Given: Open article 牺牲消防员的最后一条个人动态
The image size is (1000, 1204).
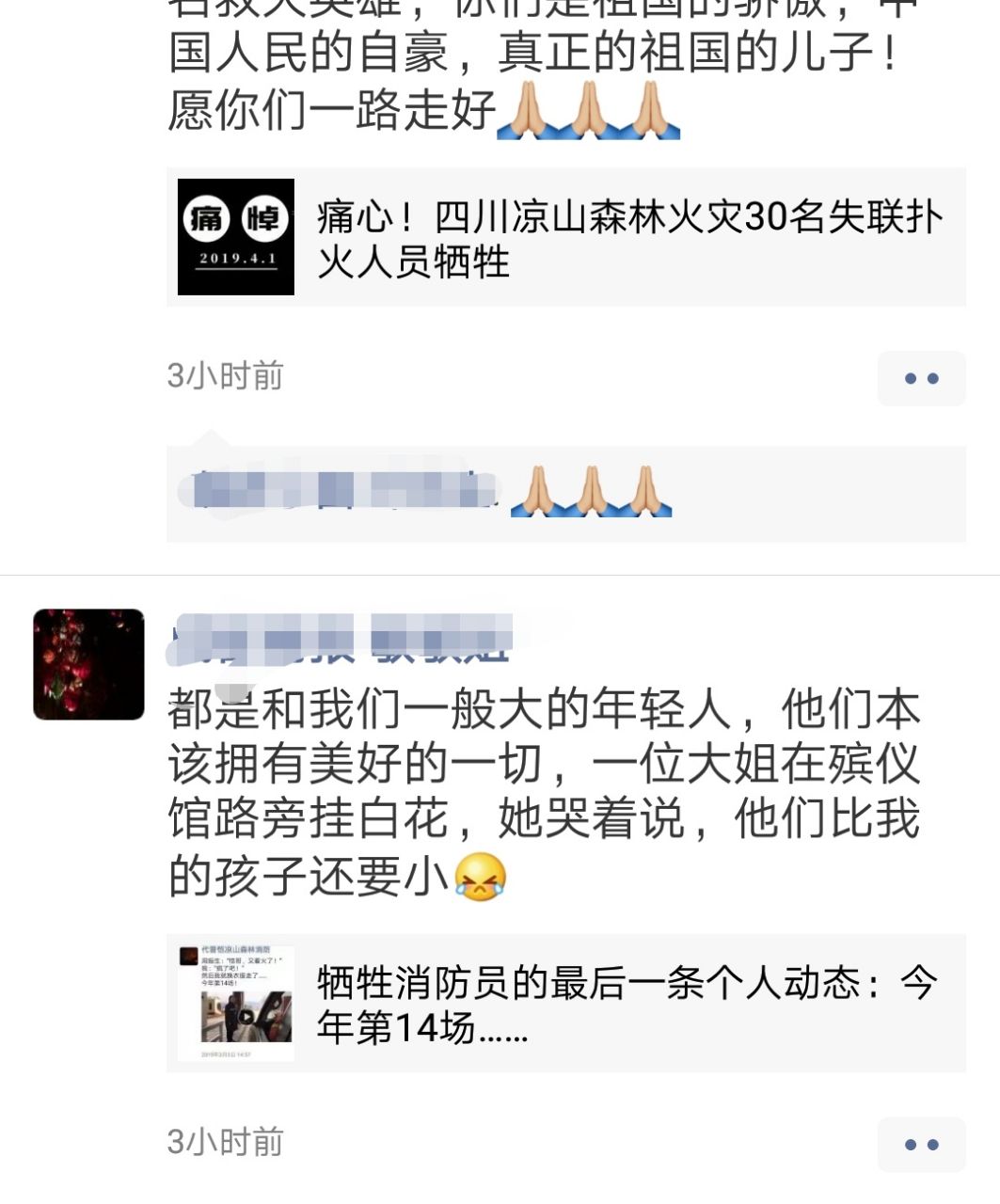Looking at the screenshot, I should (627, 1005).
